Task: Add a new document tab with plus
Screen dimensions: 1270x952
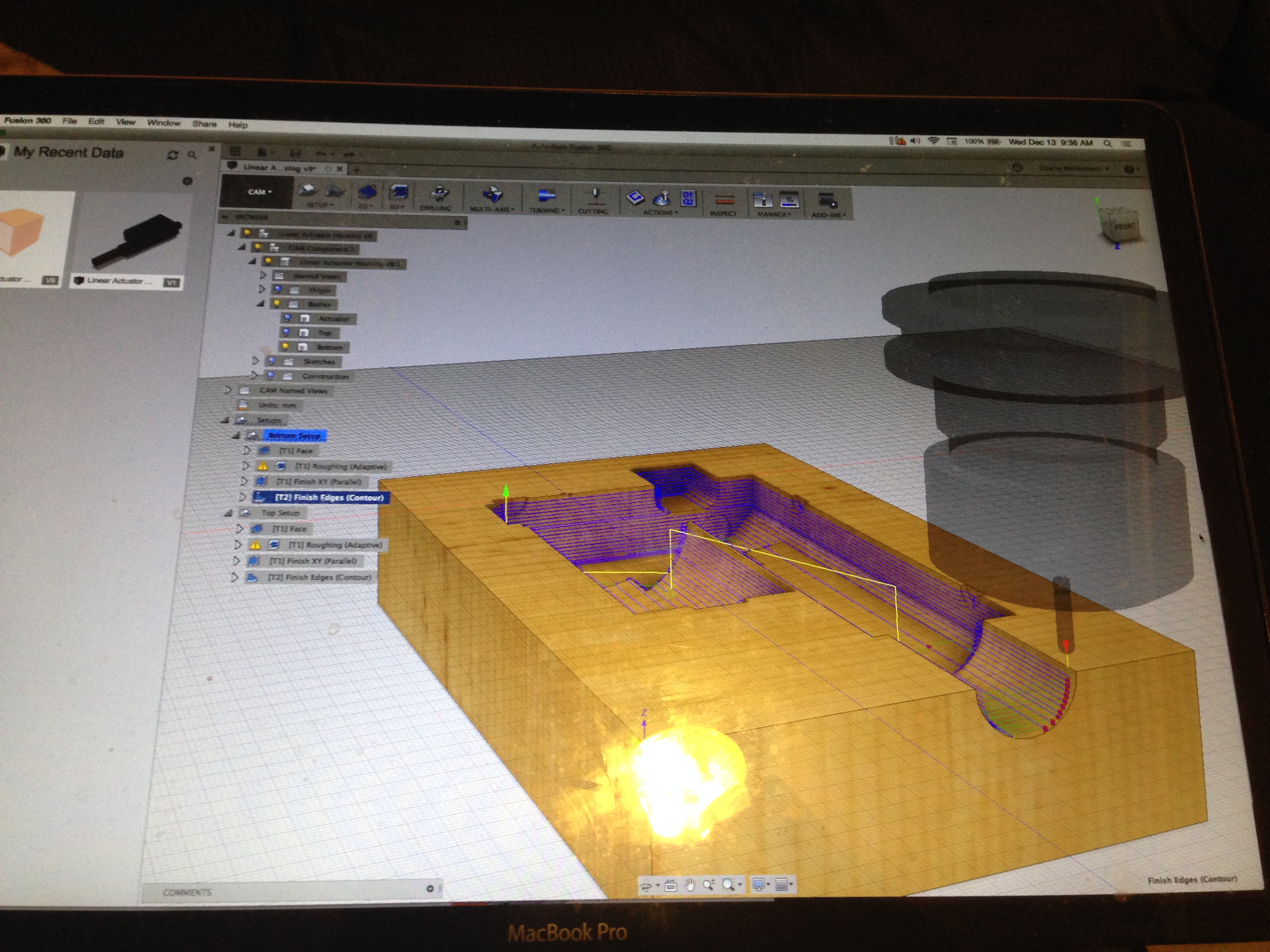Action: [x=356, y=169]
